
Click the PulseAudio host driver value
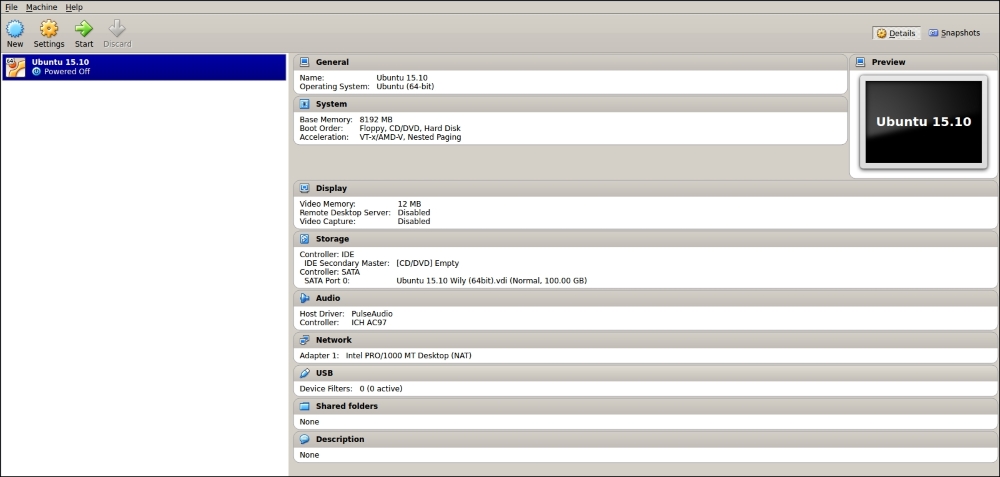(x=372, y=314)
